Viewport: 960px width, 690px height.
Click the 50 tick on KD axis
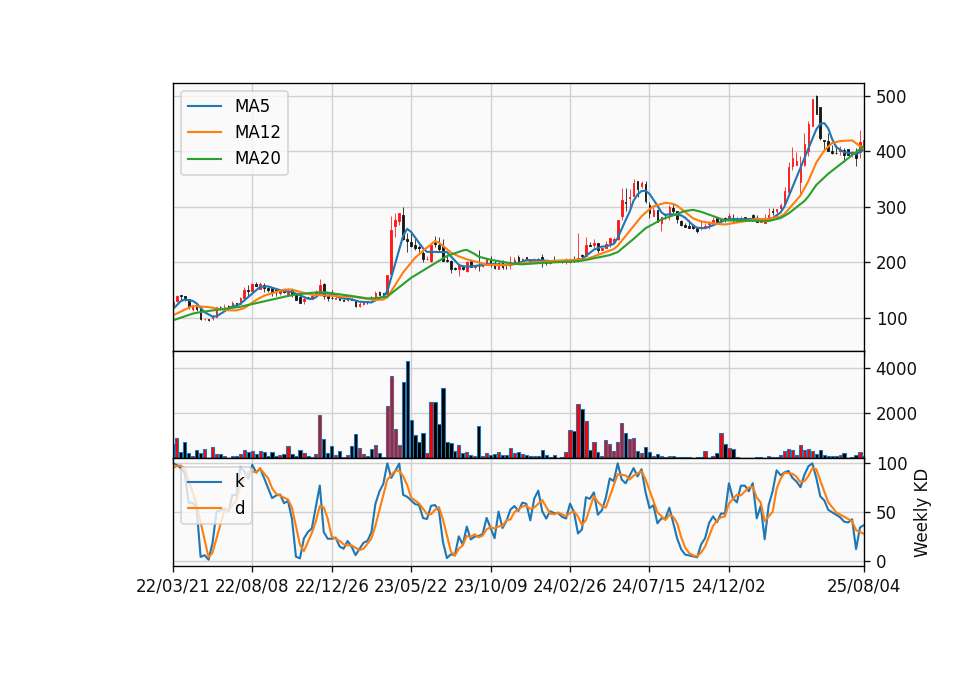[886, 513]
